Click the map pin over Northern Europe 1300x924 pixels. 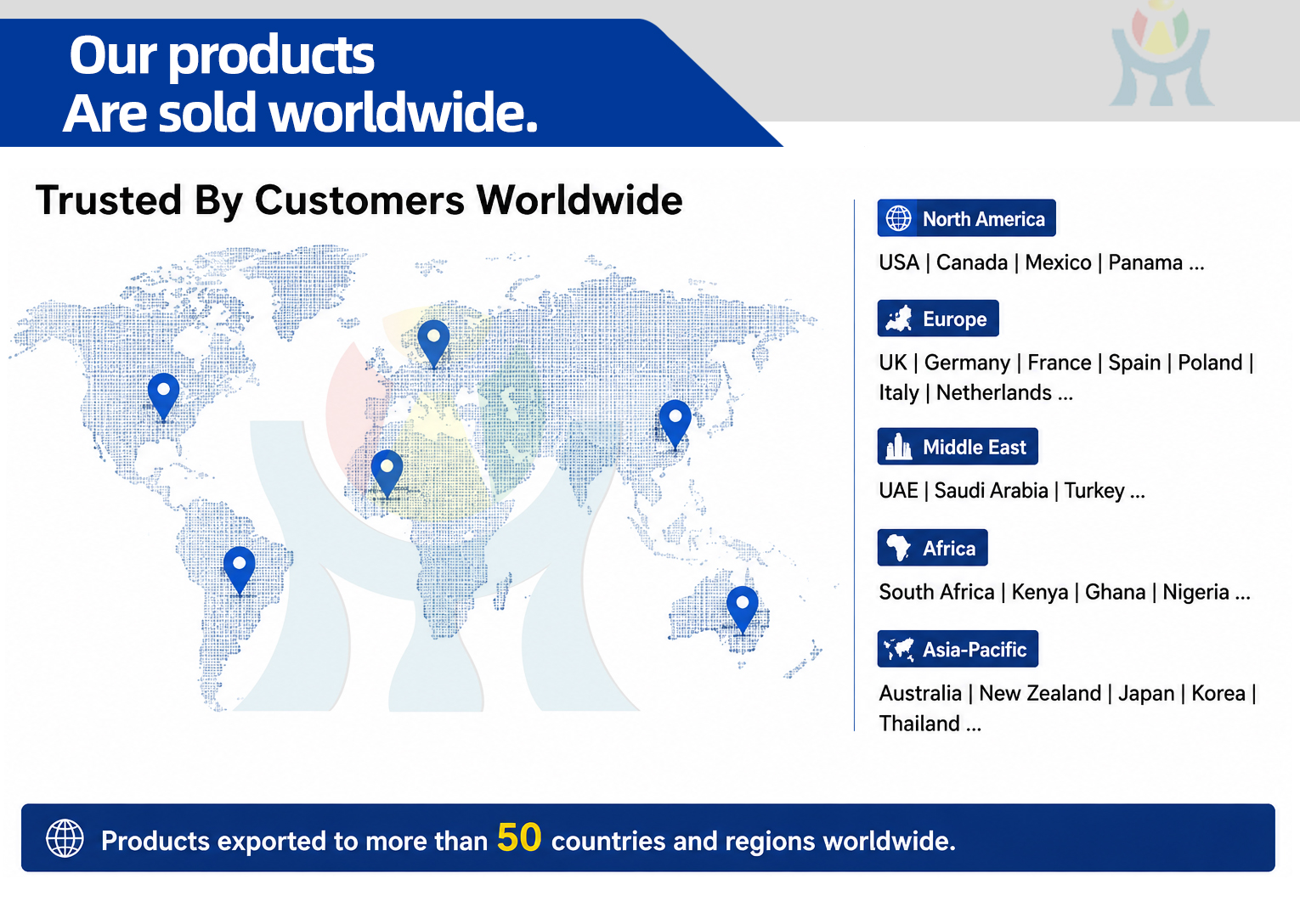[x=433, y=344]
